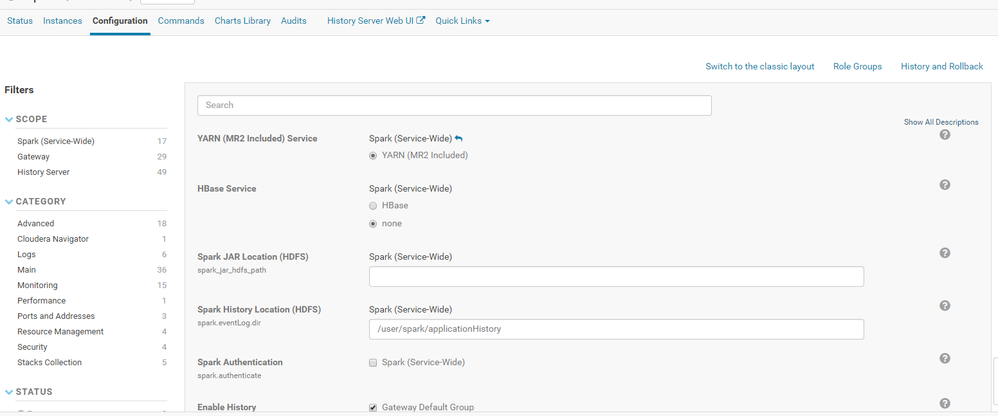The image size is (998, 416).
Task: Click spark_jar_hdfs_path property name
Action: pyautogui.click(x=230, y=270)
